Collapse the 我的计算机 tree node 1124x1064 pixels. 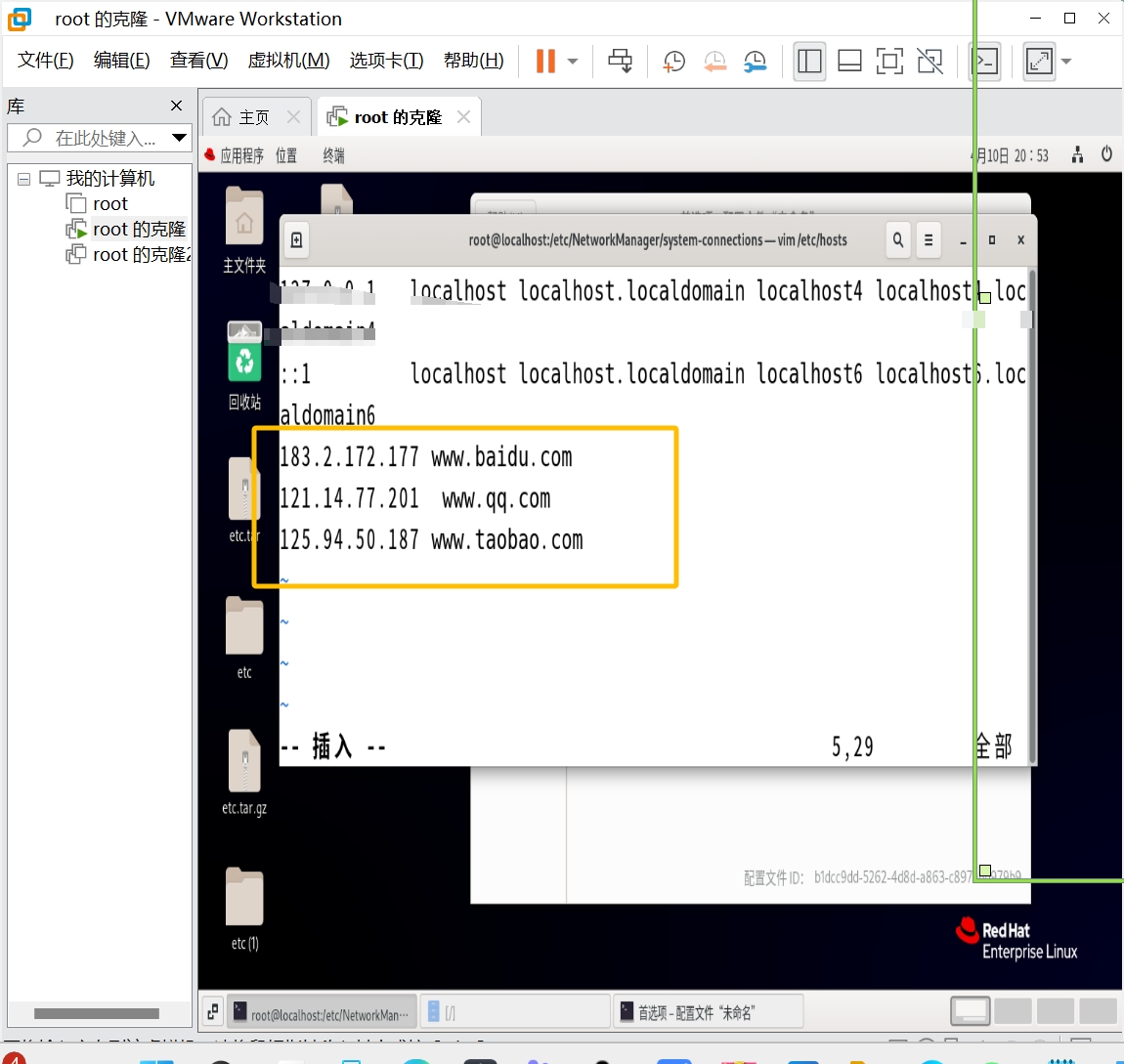point(23,179)
